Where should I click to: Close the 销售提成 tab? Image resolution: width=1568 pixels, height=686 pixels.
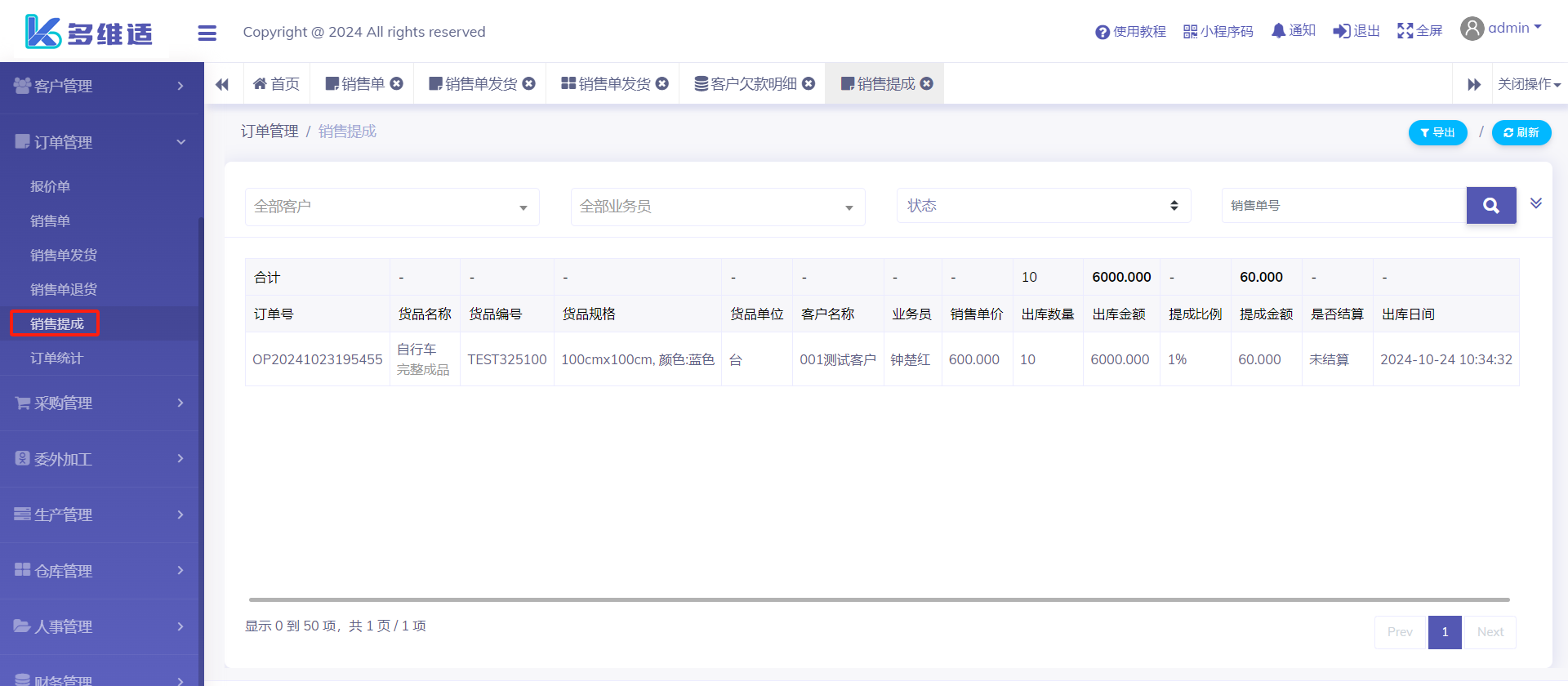click(x=927, y=83)
